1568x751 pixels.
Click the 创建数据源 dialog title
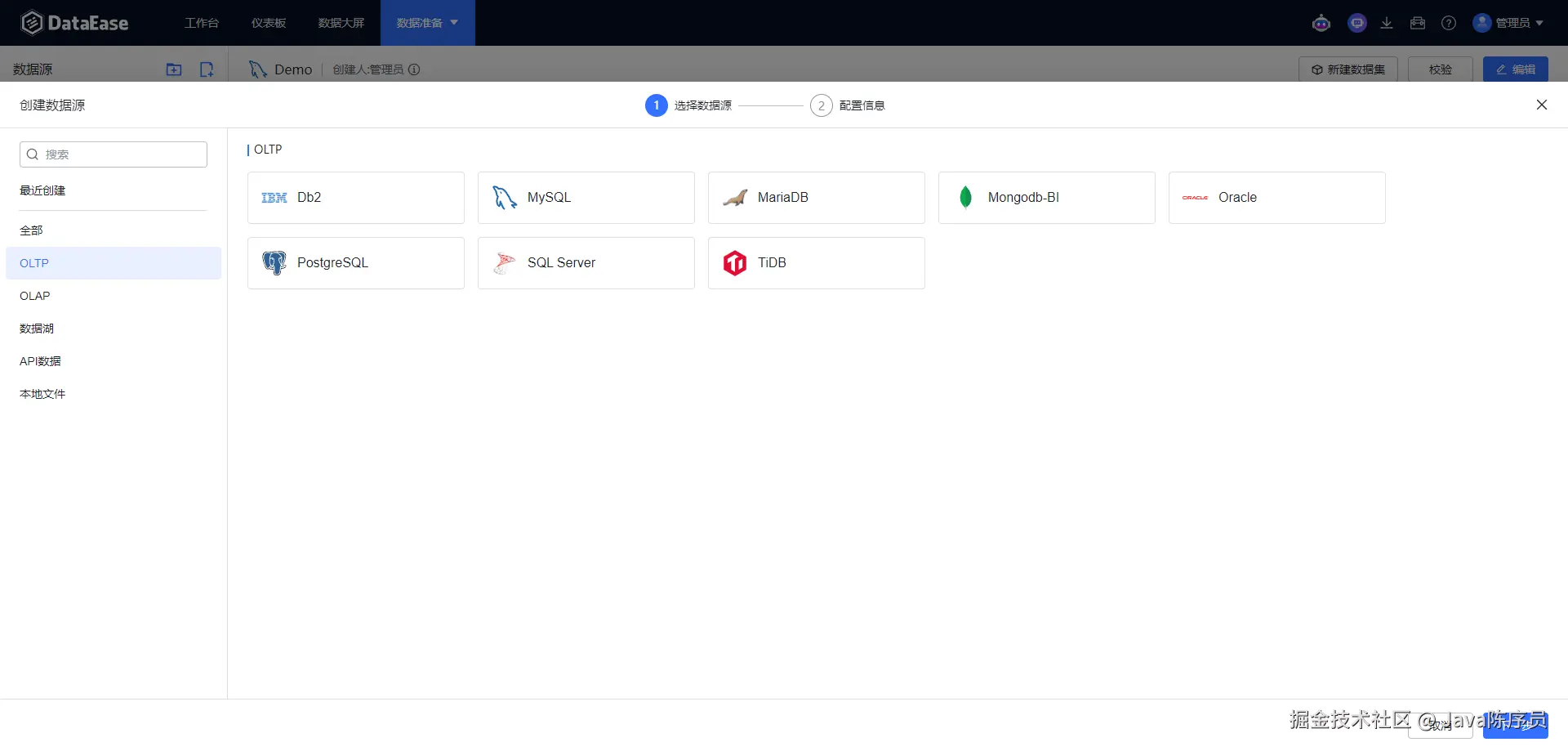coord(52,105)
